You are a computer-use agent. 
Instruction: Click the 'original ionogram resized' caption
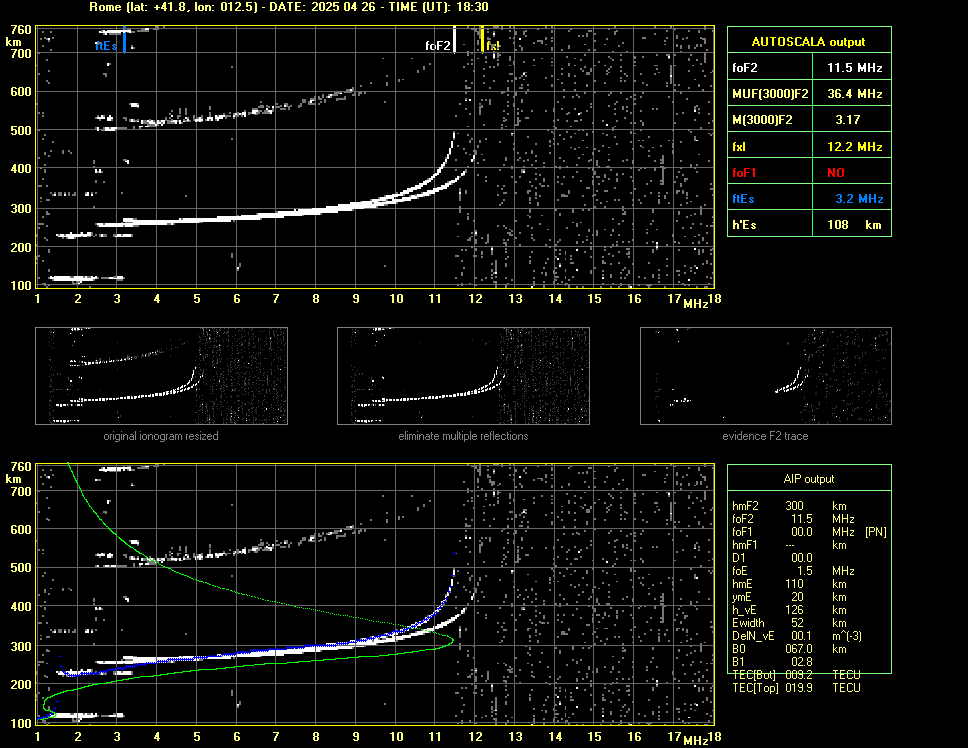161,436
